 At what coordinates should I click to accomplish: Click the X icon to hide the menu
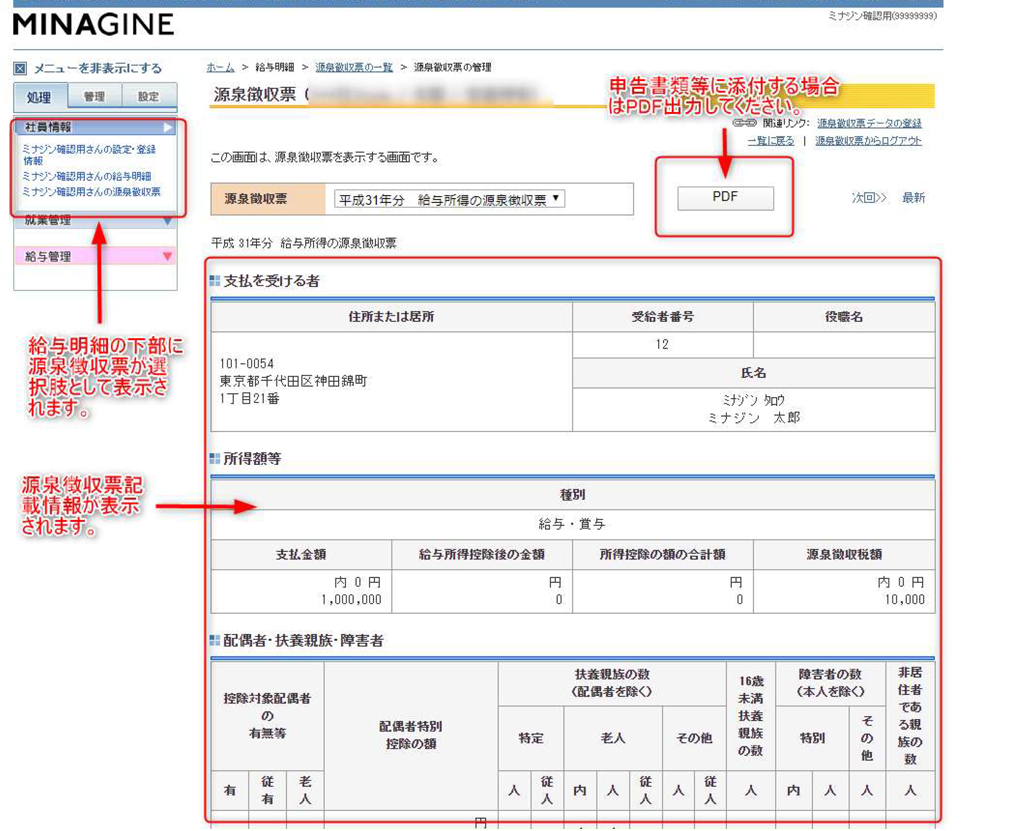tap(19, 68)
